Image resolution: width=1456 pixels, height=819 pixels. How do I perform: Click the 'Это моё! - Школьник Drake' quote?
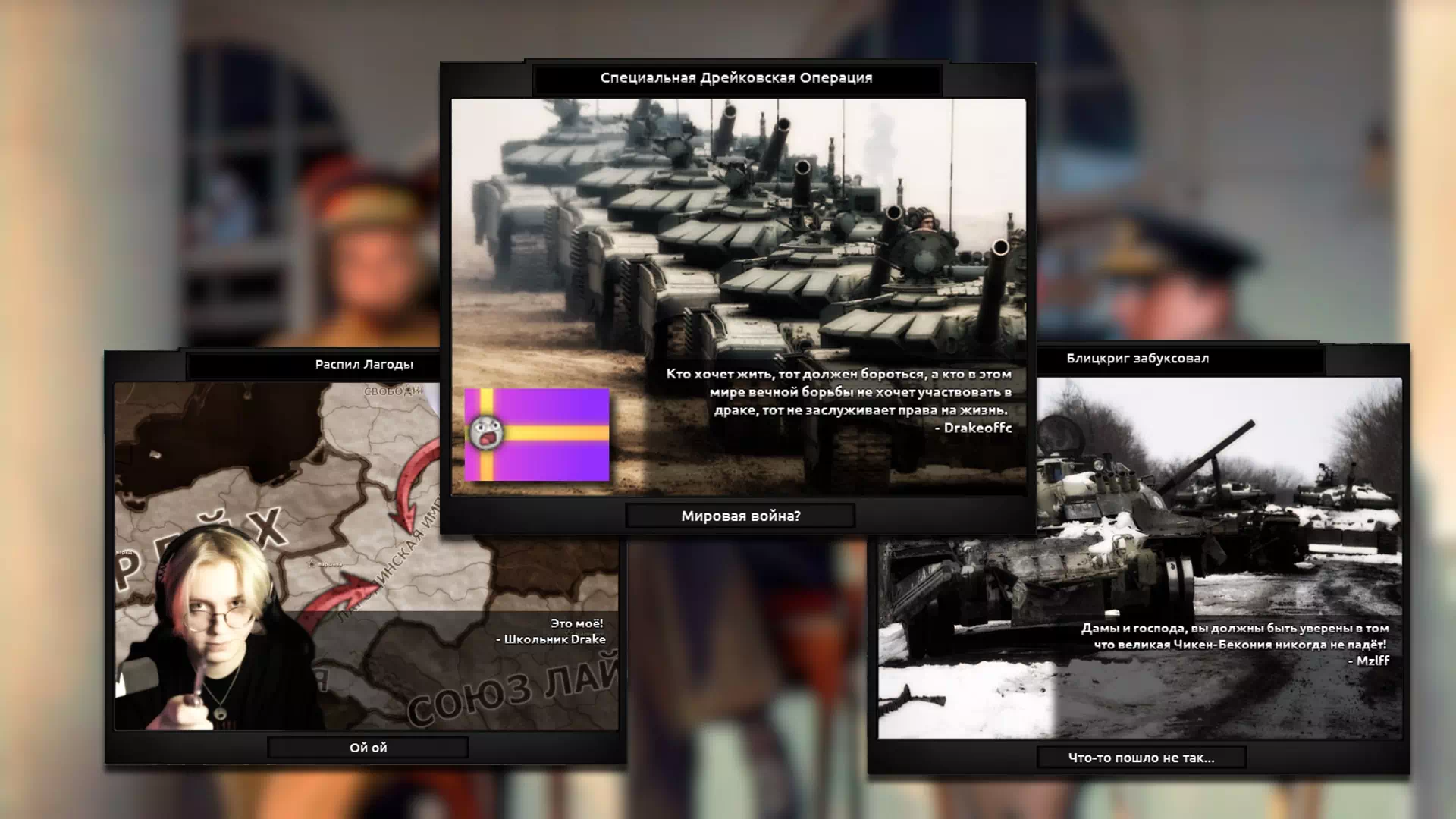pos(551,631)
